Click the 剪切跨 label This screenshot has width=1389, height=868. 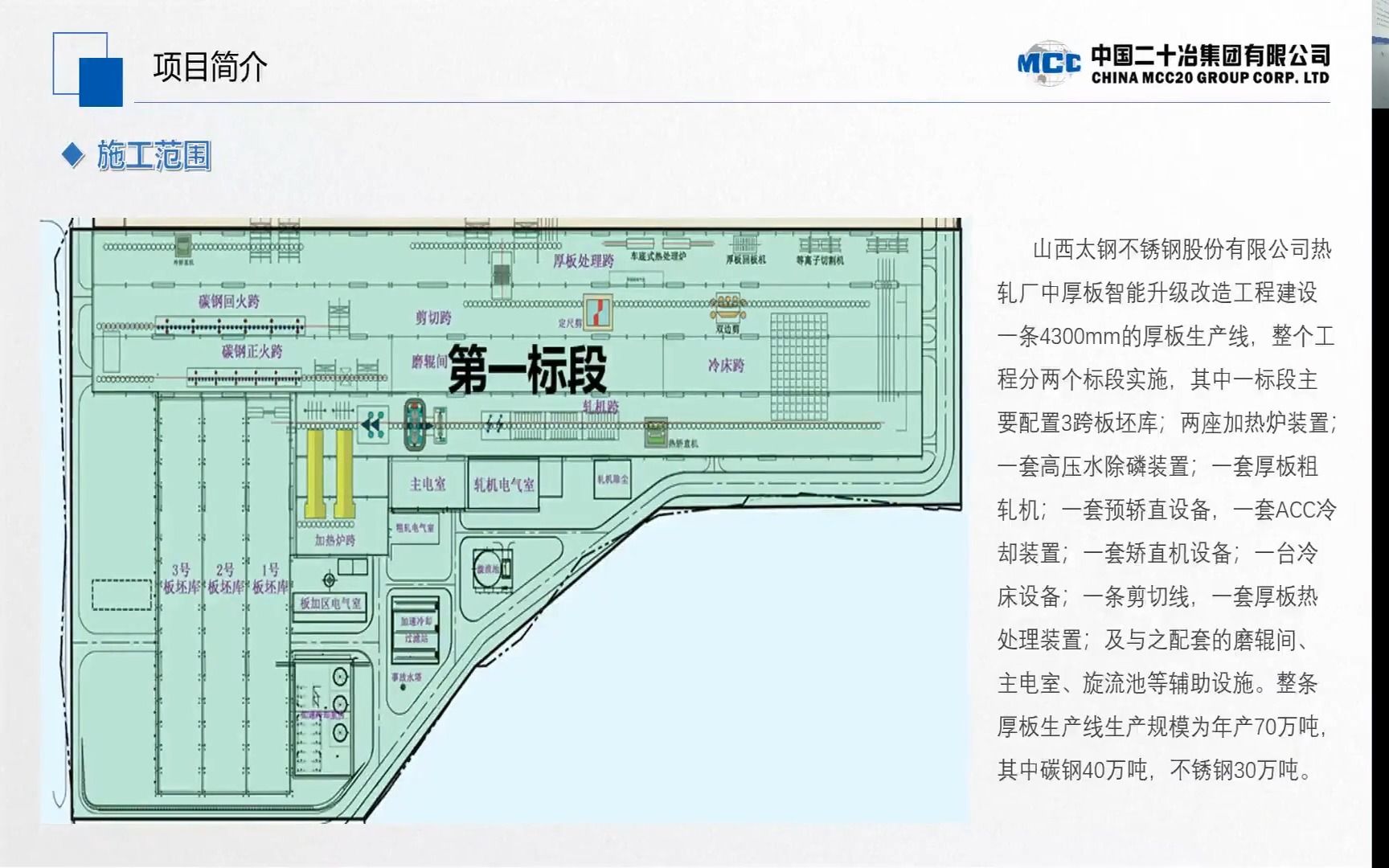coord(433,317)
